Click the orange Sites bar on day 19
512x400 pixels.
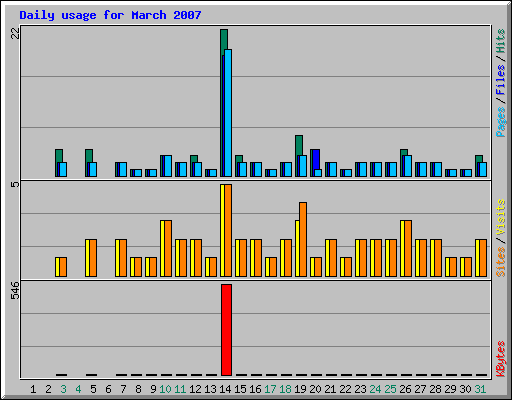tap(303, 239)
